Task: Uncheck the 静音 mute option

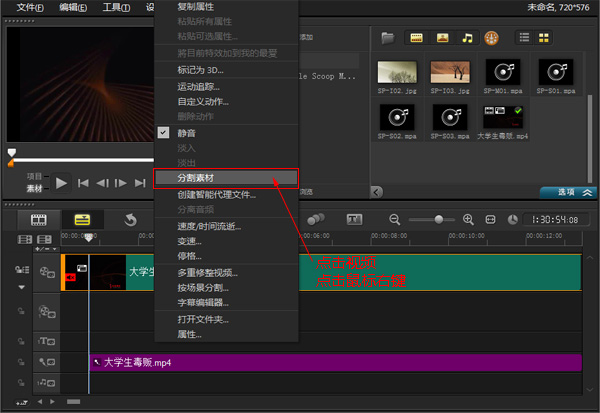Action: coord(163,133)
